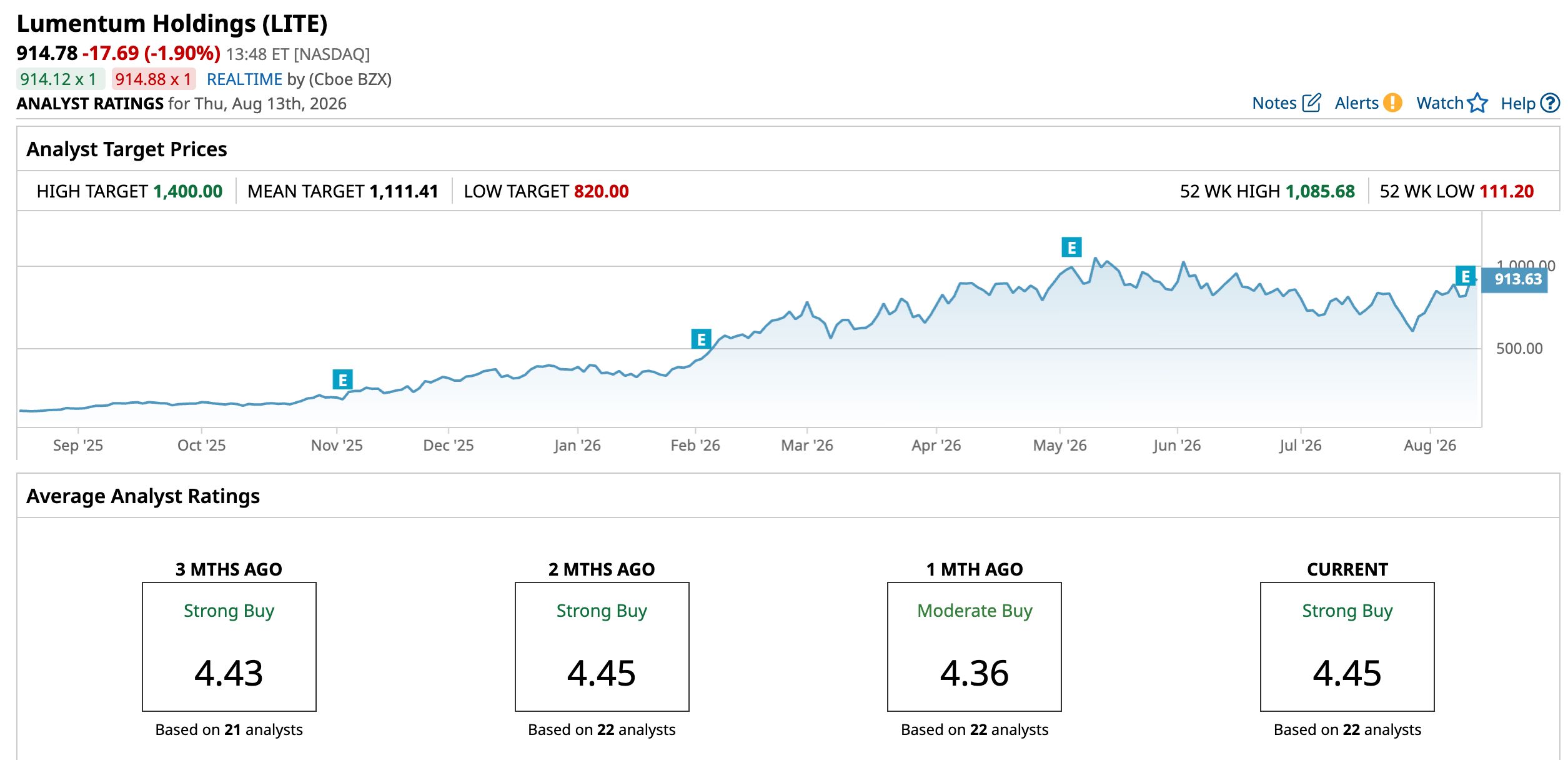The height and width of the screenshot is (760, 1568).
Task: Click the Analyst Target Prices heading
Action: (x=127, y=149)
